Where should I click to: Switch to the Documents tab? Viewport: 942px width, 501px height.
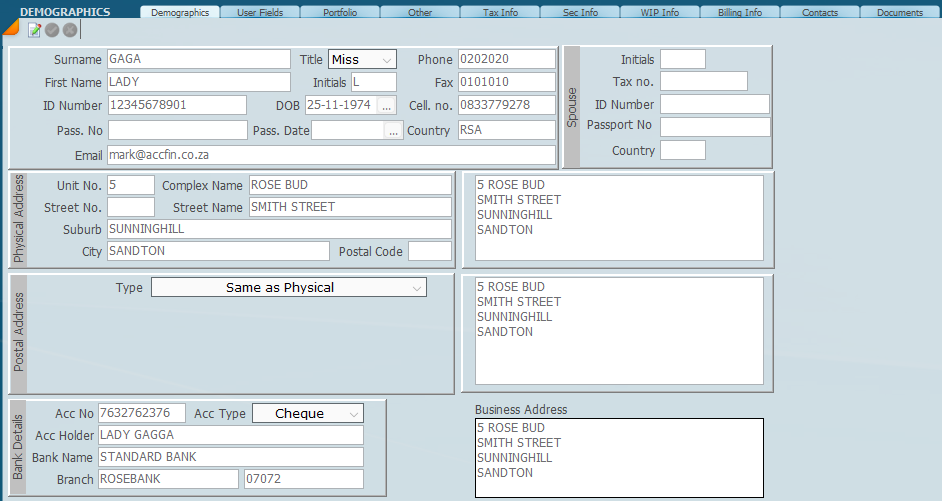pyautogui.click(x=899, y=13)
